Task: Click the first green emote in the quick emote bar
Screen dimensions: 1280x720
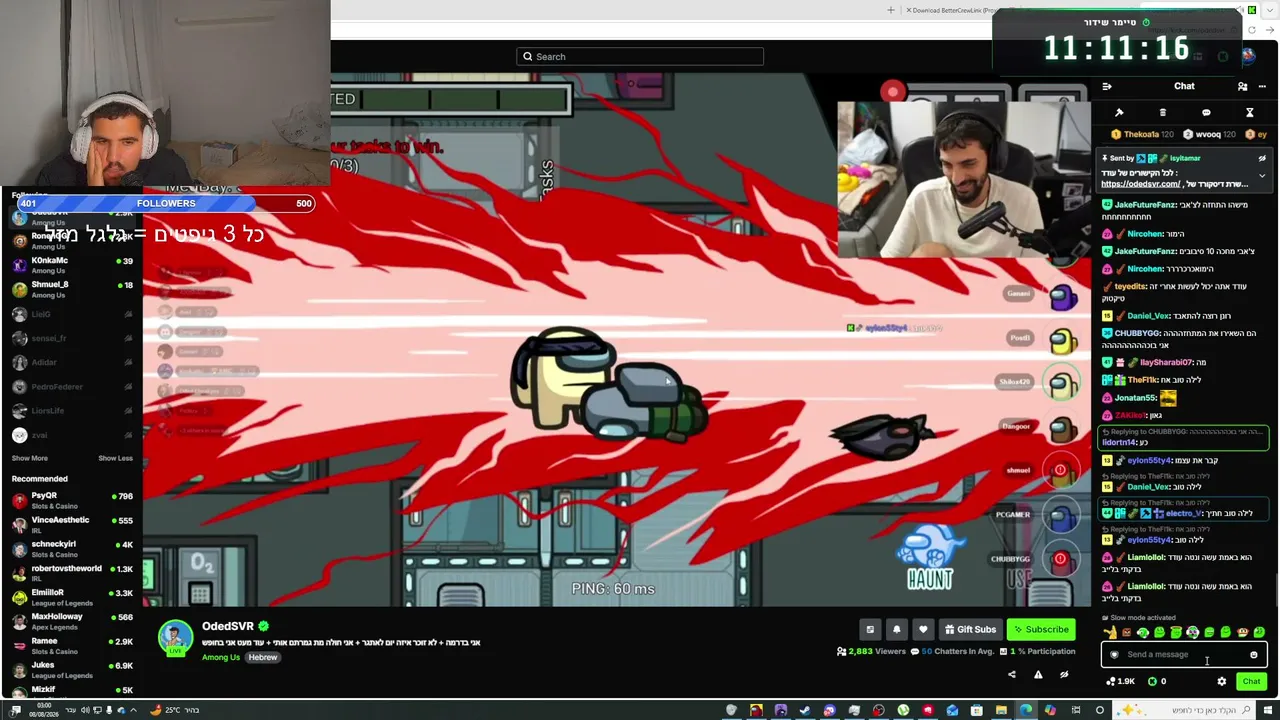Action: (1143, 632)
